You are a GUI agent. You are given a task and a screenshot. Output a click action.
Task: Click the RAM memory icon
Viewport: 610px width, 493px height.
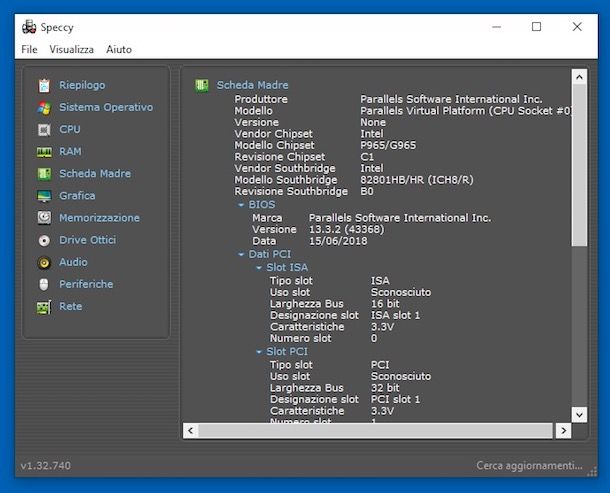coord(43,152)
